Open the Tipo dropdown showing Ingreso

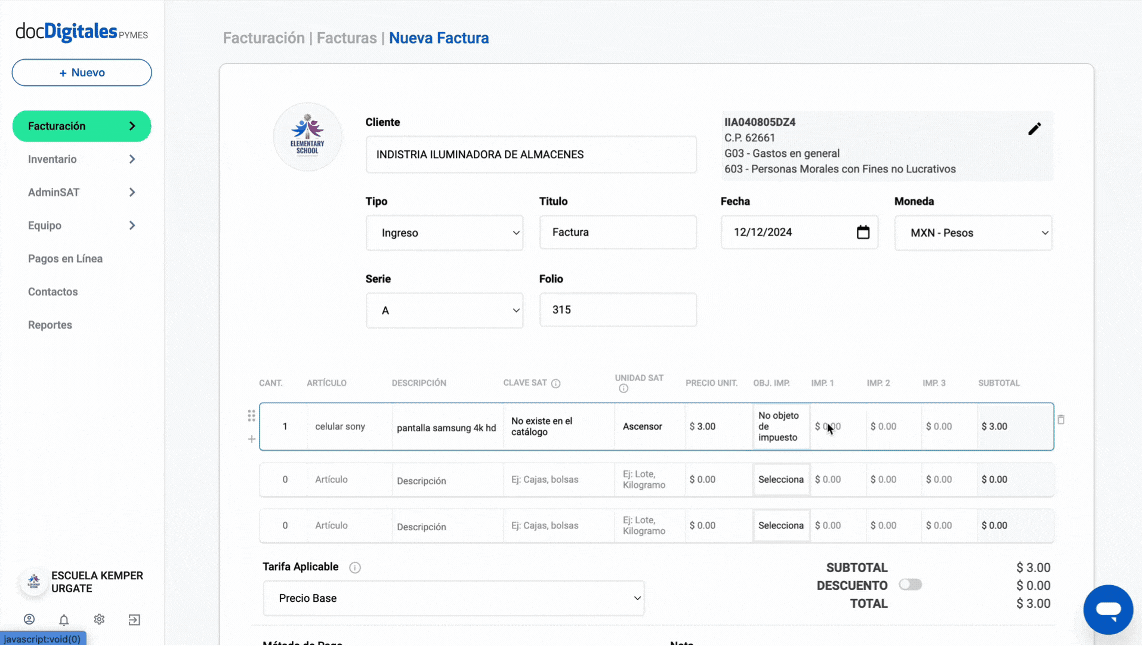tap(444, 233)
